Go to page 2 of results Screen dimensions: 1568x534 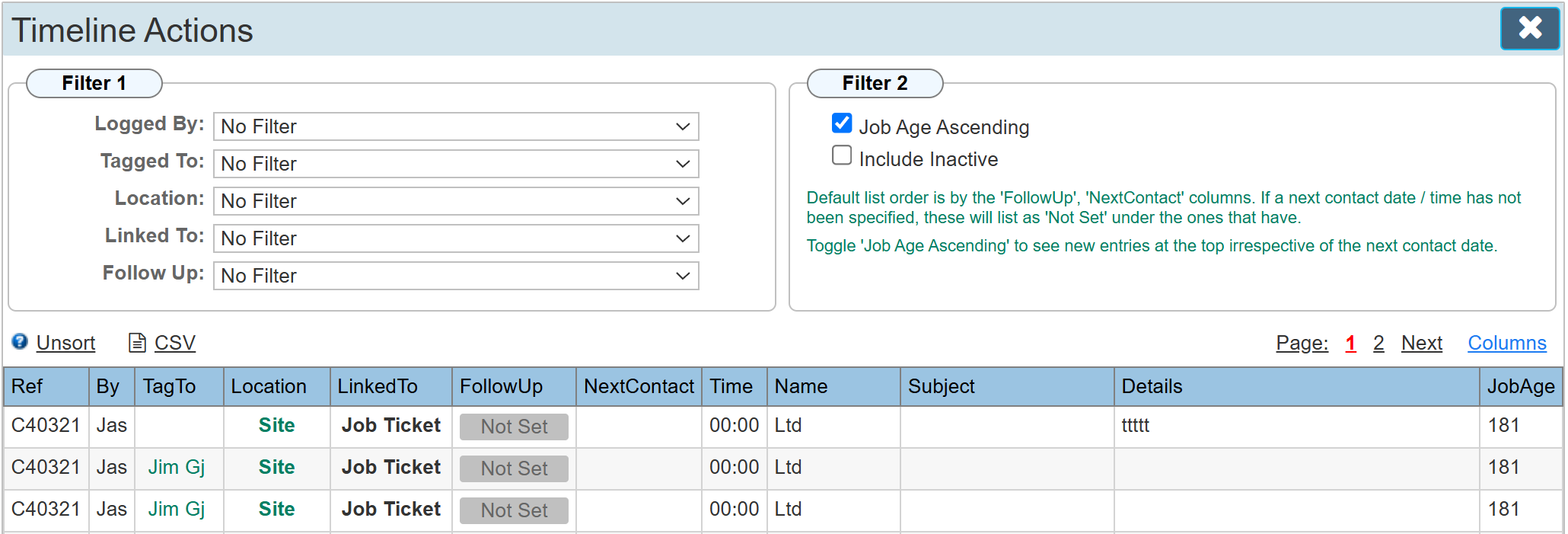coord(1378,344)
